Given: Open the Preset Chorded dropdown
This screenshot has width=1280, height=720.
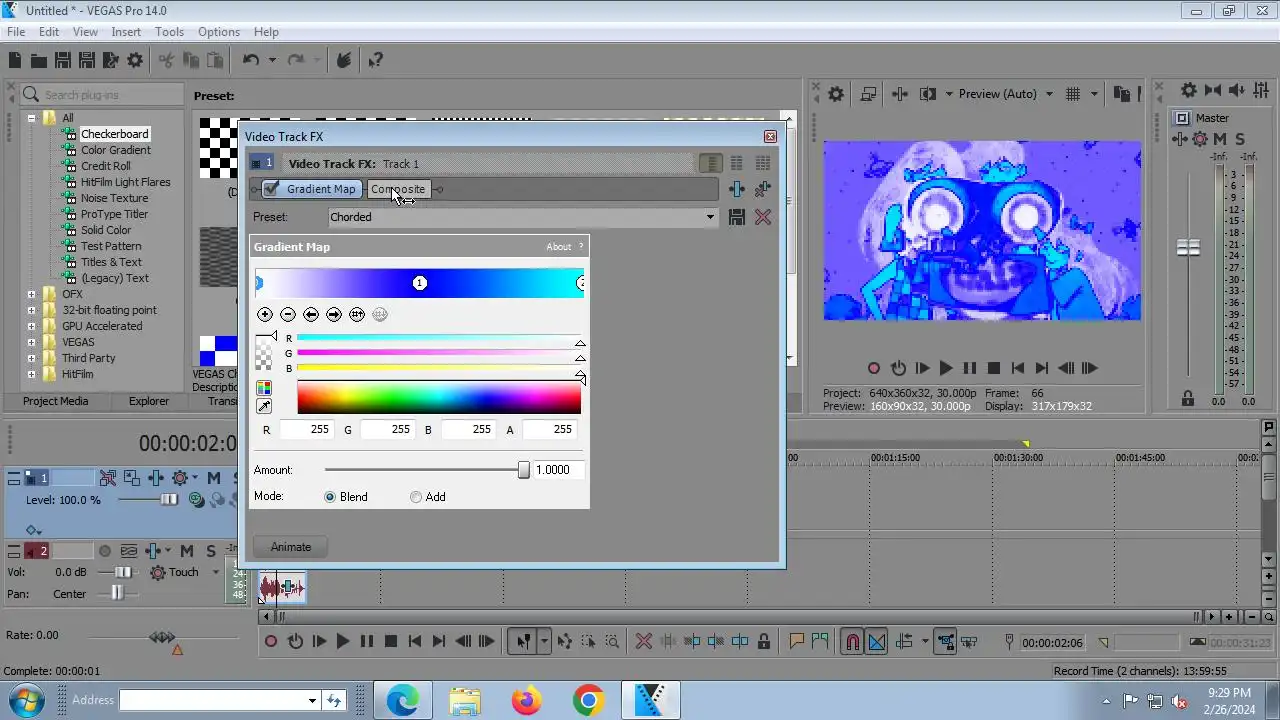Looking at the screenshot, I should (710, 217).
